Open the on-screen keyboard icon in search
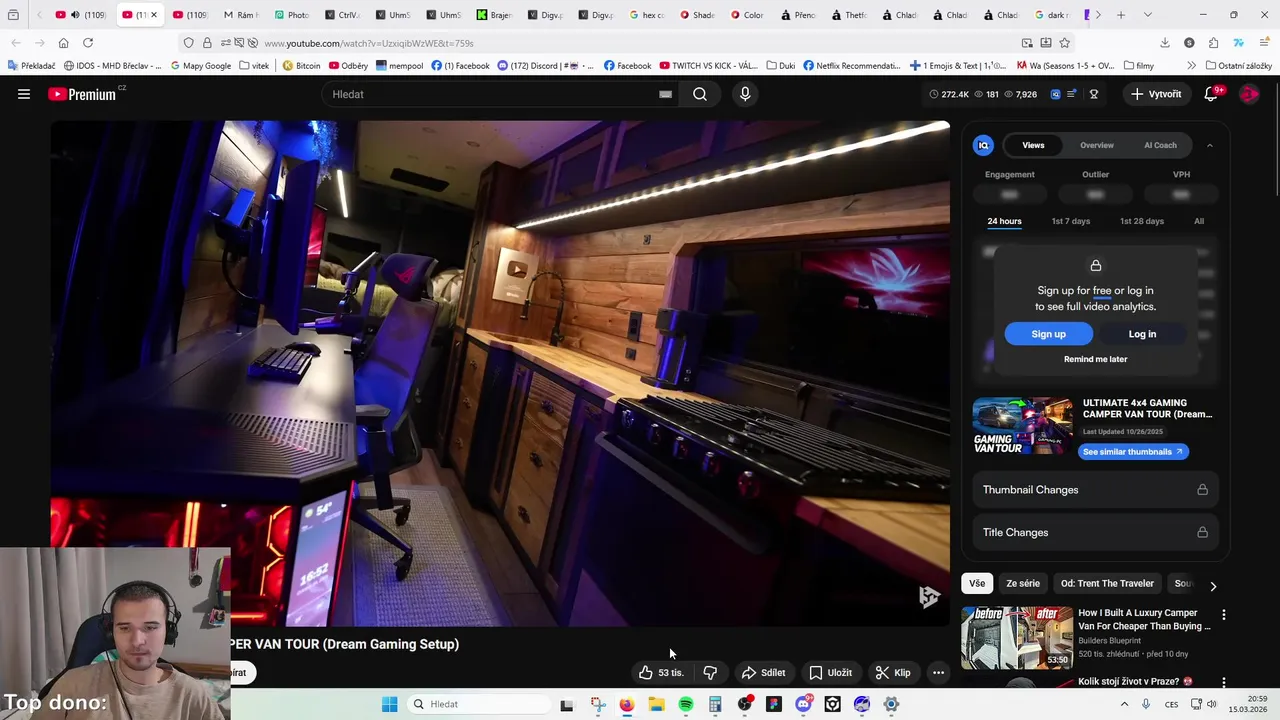The image size is (1280, 720). [x=665, y=94]
